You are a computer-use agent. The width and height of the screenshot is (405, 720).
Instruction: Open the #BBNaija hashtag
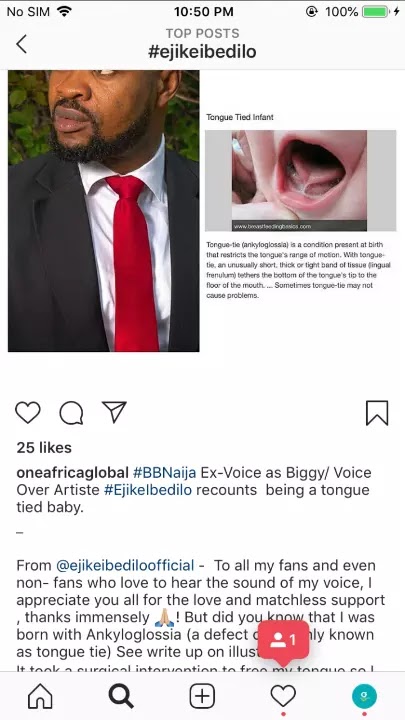(164, 472)
